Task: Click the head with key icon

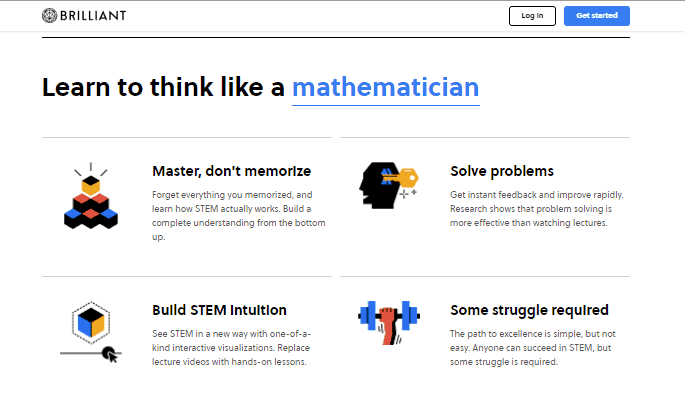Action: click(389, 185)
